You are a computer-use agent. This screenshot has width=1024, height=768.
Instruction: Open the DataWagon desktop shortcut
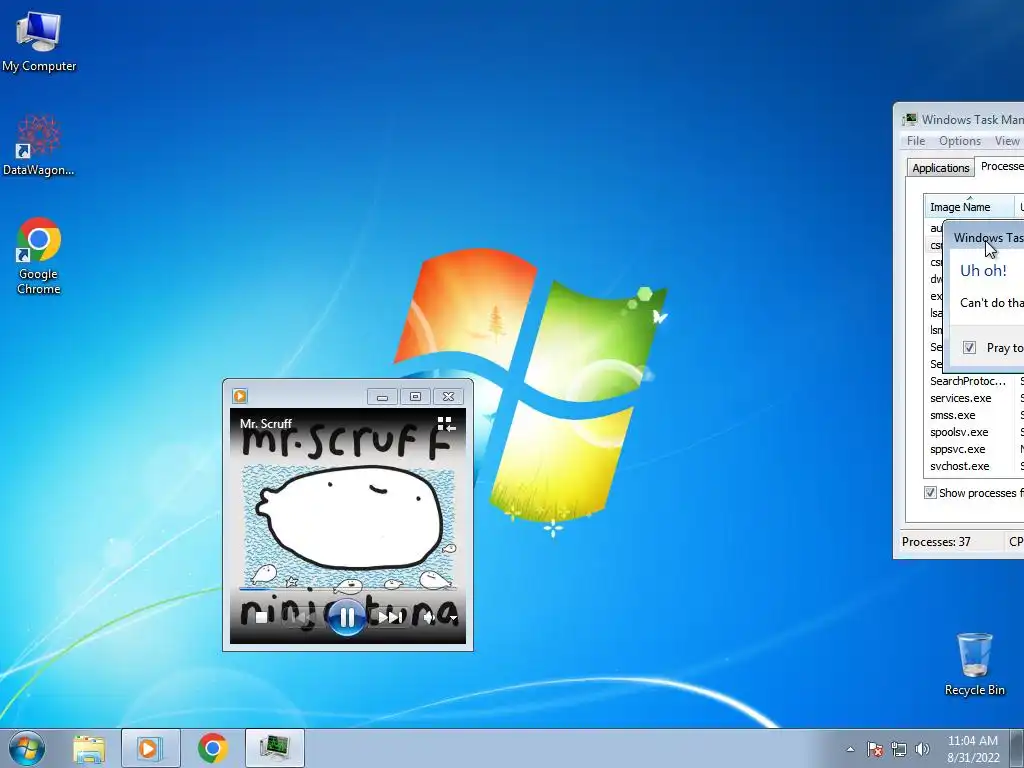39,145
